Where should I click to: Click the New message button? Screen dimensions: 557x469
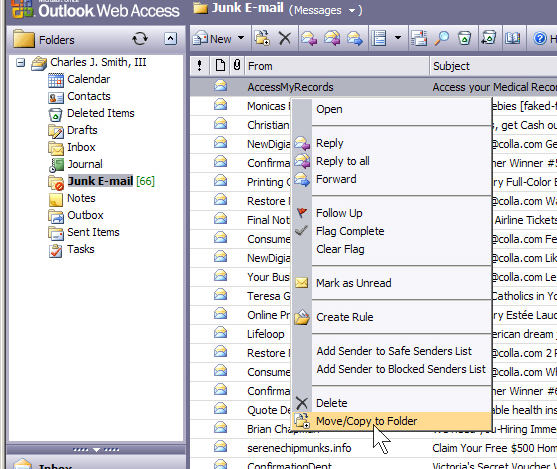coord(212,38)
